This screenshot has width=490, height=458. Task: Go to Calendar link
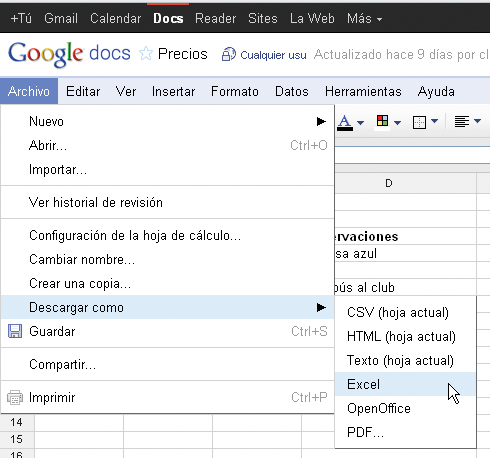click(116, 18)
